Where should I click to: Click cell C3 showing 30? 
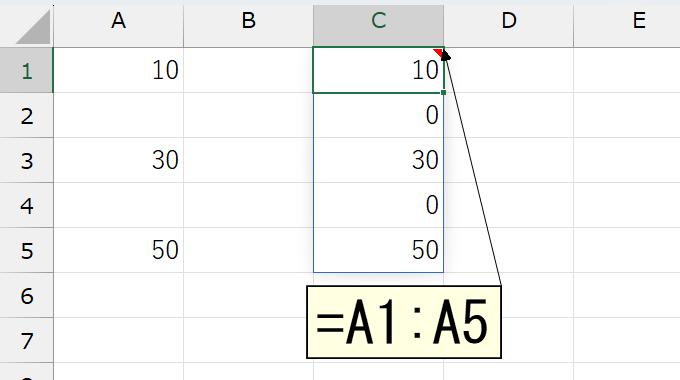379,161
